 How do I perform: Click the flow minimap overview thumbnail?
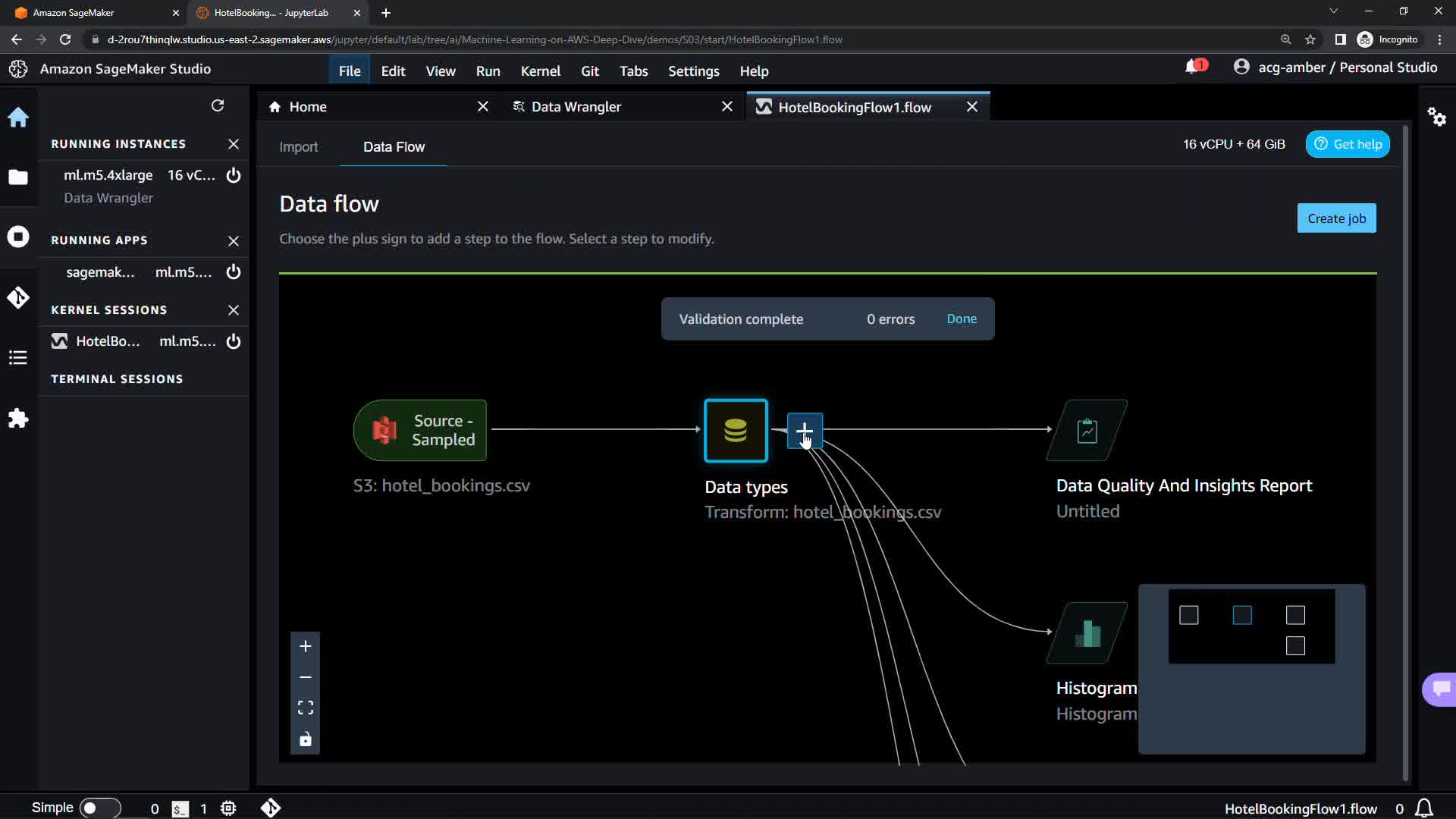(x=1251, y=627)
